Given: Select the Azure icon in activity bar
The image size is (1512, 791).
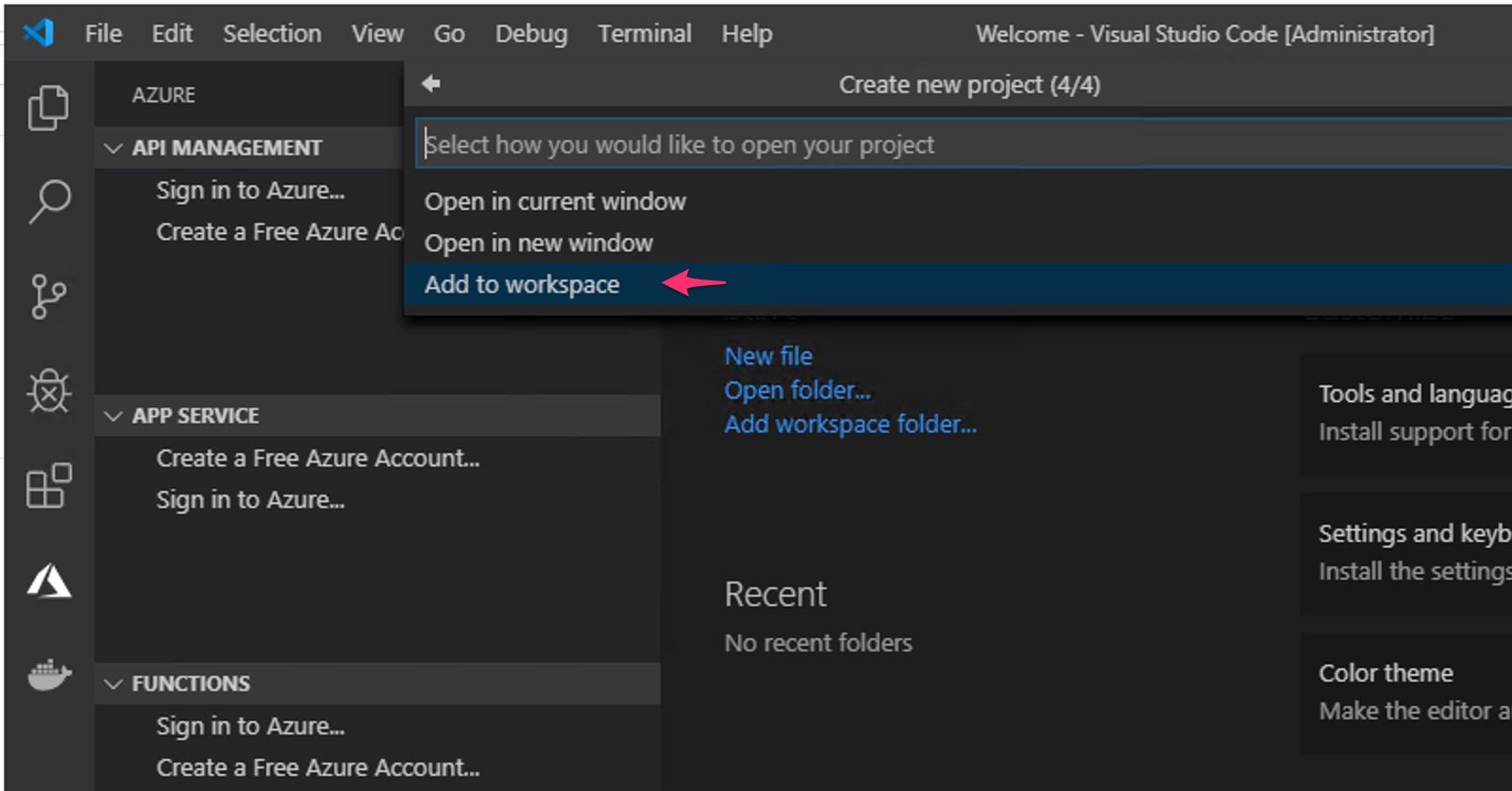Looking at the screenshot, I should pos(48,581).
